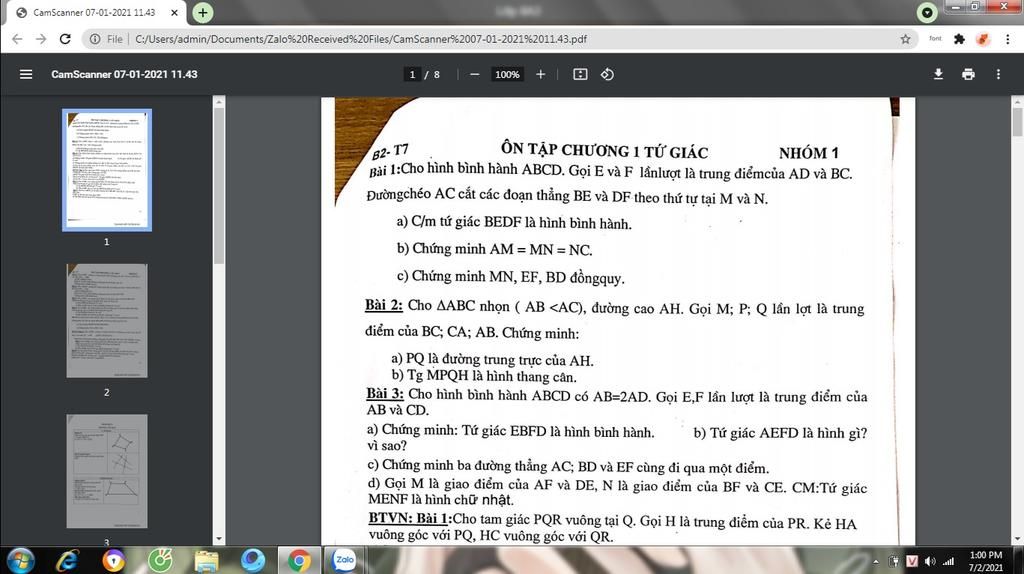Click the thumbnail panel scrollbar
Viewport: 1024px width, 574px height.
(x=219, y=186)
